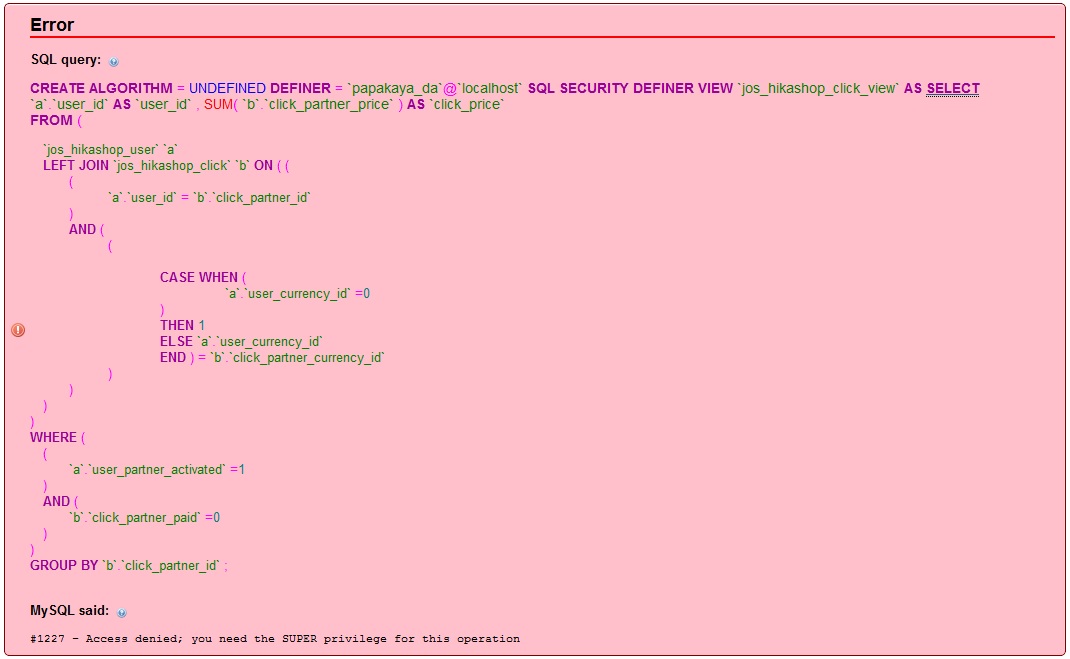The width and height of the screenshot is (1070, 659).
Task: Click the MySQL said: label
Action: tap(70, 611)
